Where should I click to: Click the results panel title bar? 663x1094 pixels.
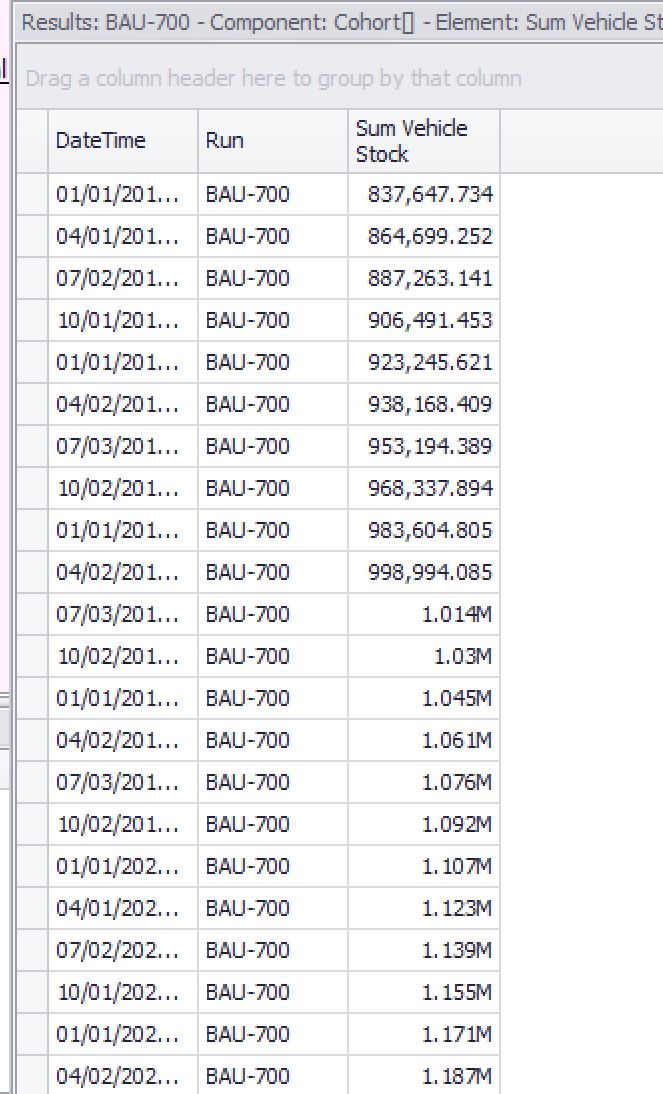pos(339,22)
